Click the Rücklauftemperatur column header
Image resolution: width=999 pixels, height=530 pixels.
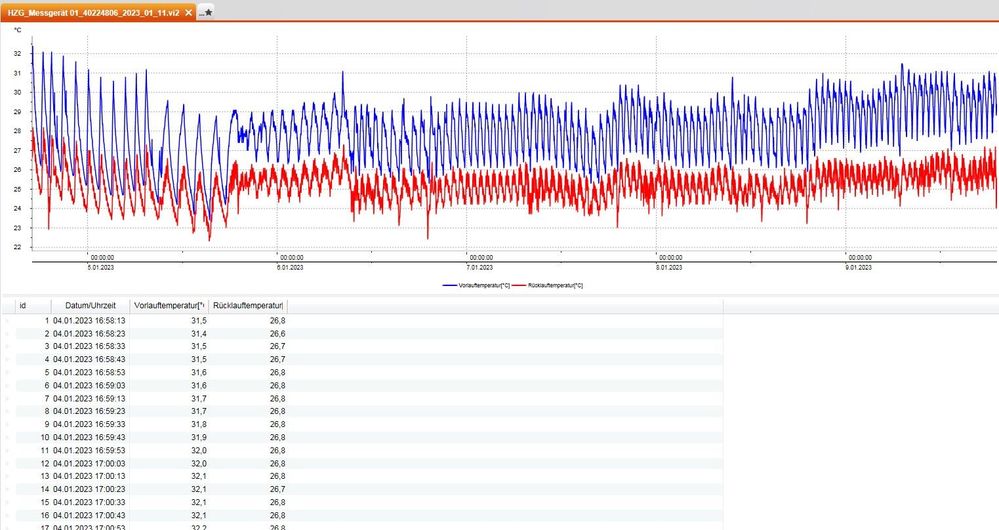pyautogui.click(x=249, y=305)
